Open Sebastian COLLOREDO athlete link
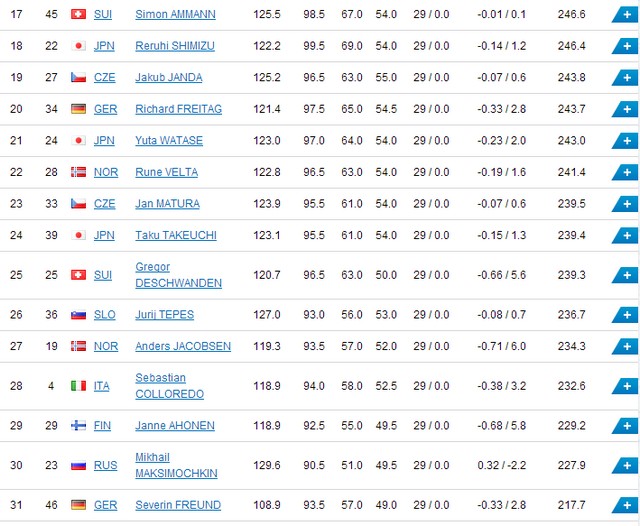Viewport: 640px width, 526px height. point(169,386)
